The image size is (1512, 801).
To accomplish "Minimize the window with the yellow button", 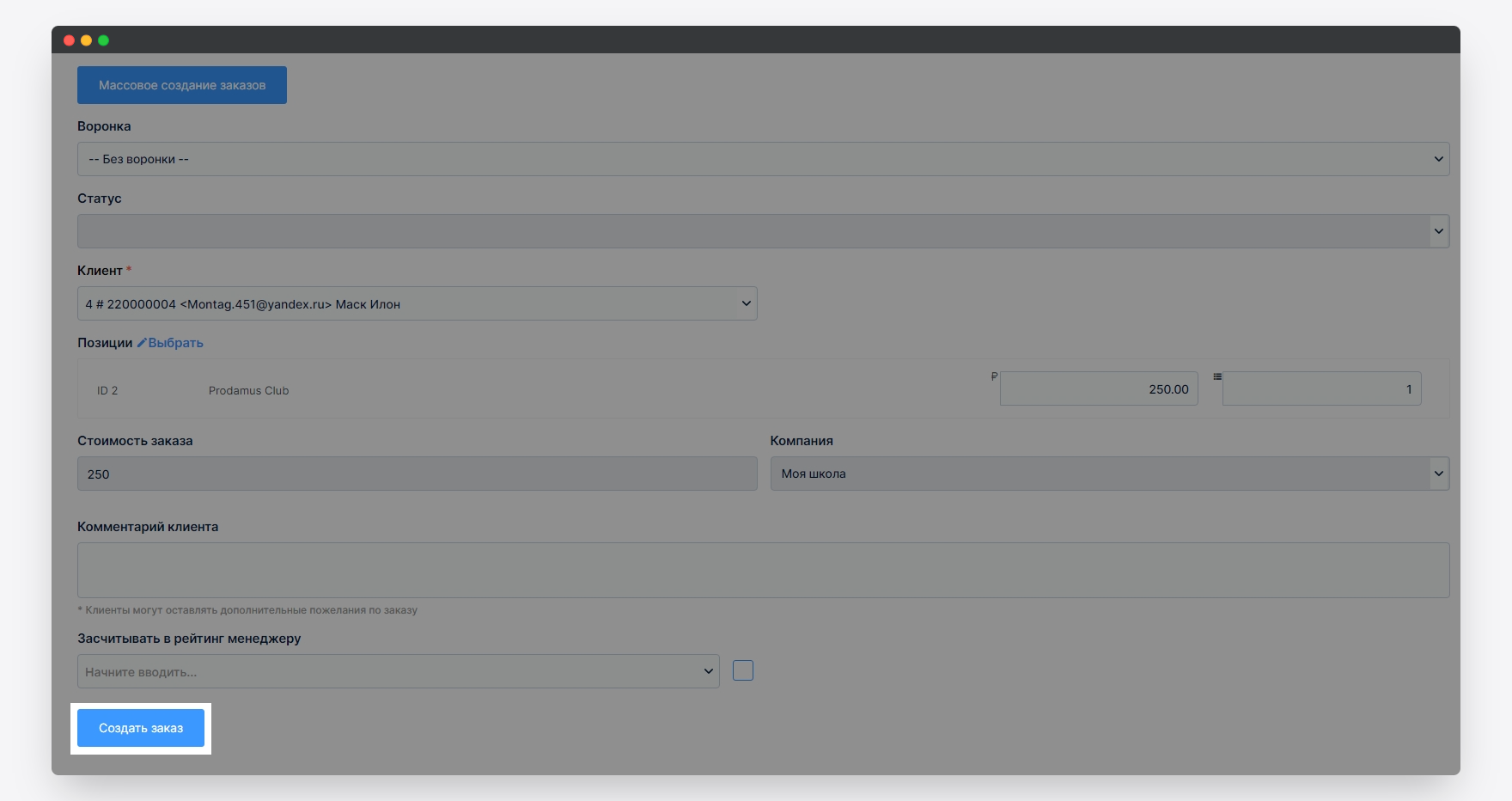I will pos(86,40).
